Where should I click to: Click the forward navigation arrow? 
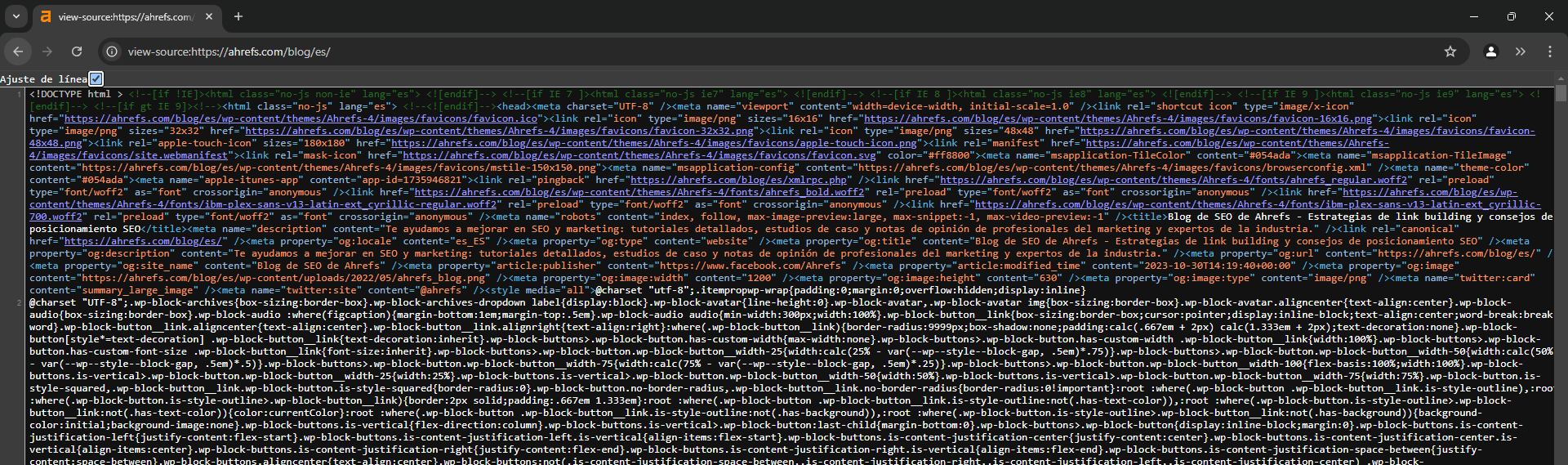[x=47, y=51]
